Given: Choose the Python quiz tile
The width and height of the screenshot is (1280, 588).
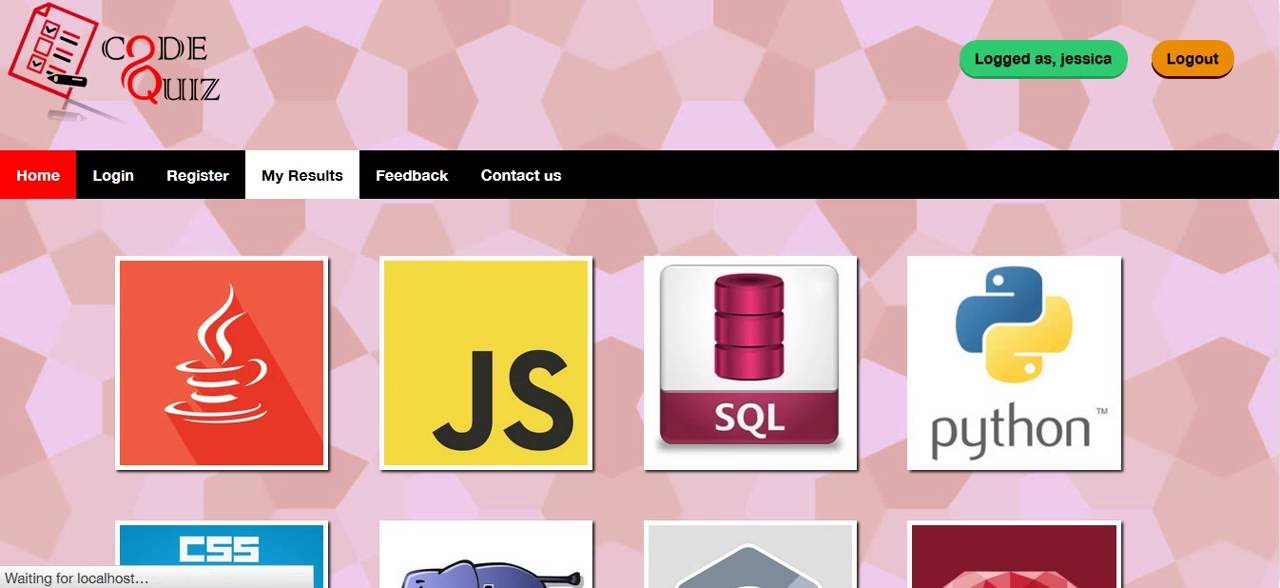Looking at the screenshot, I should point(1014,363).
